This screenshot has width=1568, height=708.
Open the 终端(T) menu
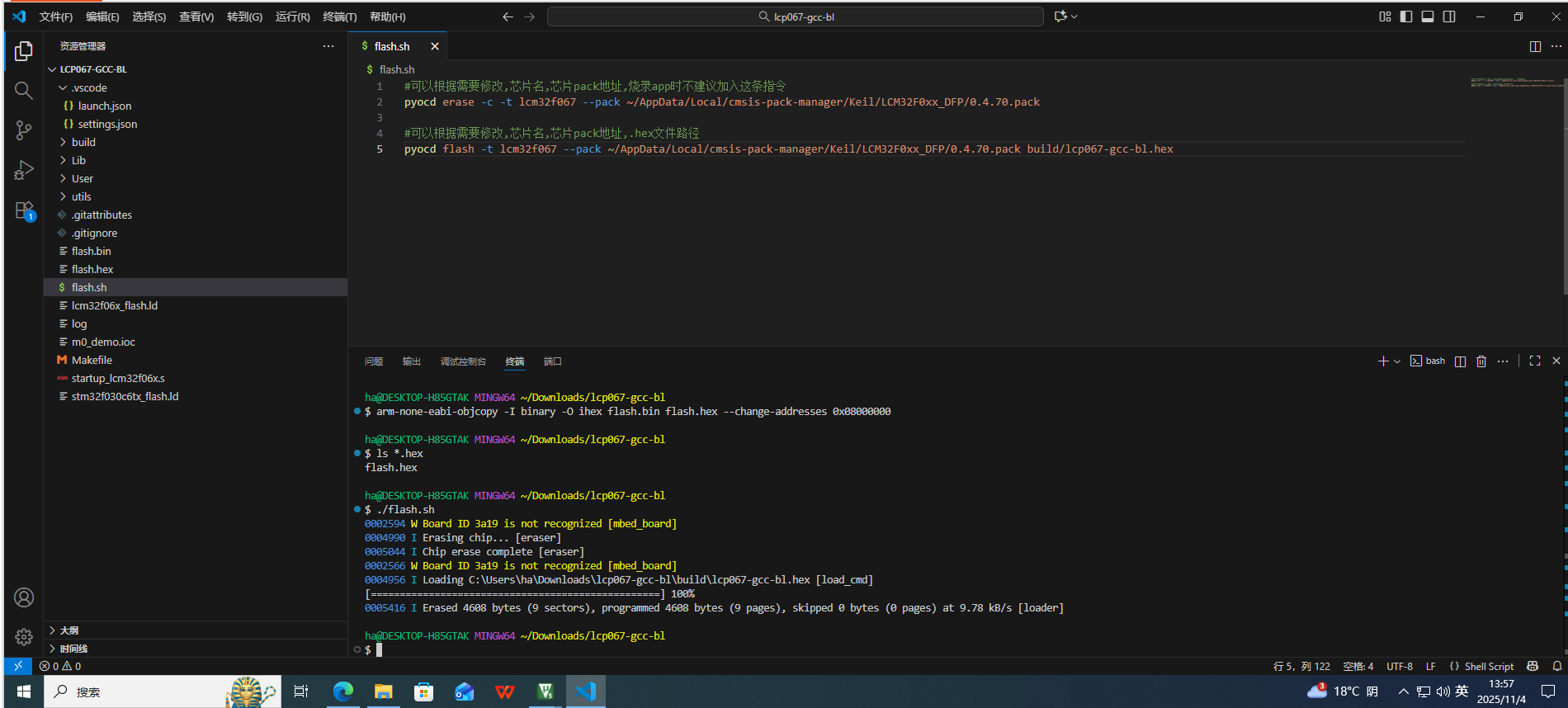(x=339, y=17)
